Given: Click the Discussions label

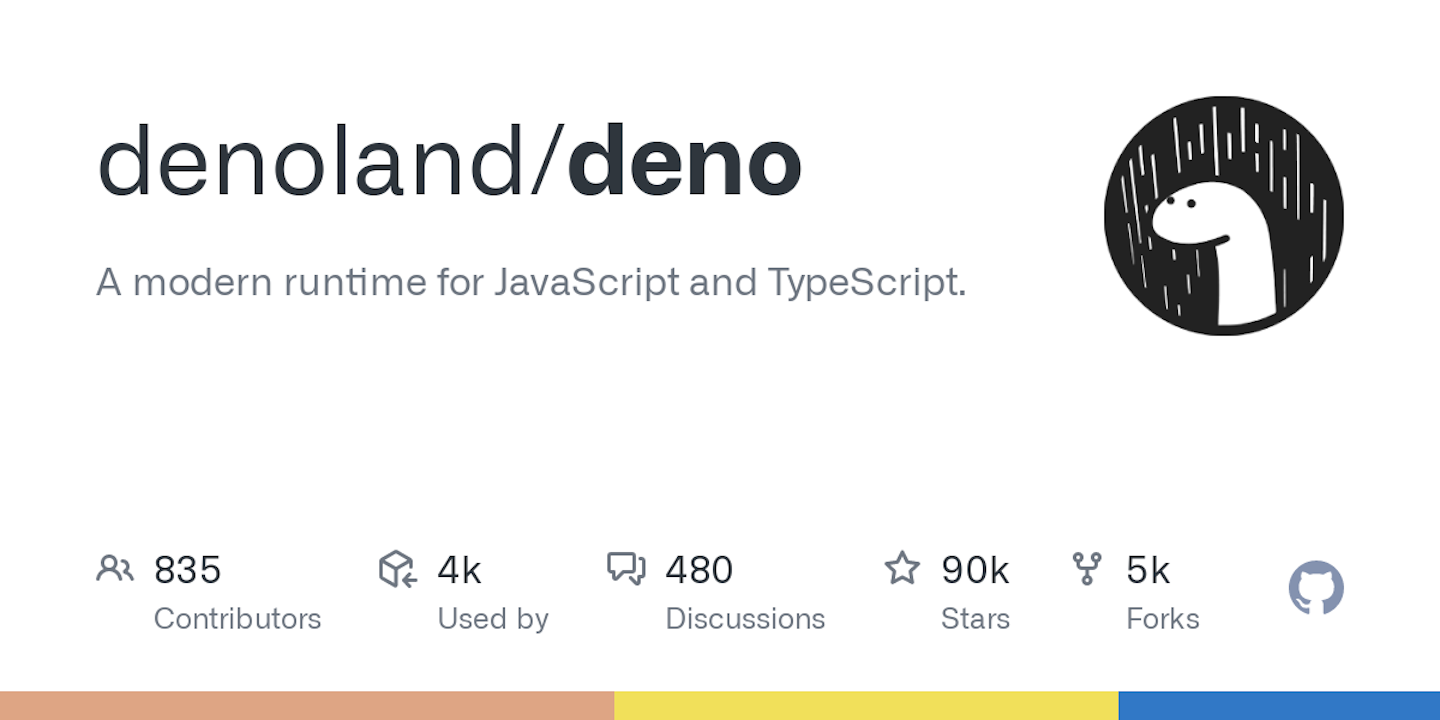Looking at the screenshot, I should [x=745, y=619].
